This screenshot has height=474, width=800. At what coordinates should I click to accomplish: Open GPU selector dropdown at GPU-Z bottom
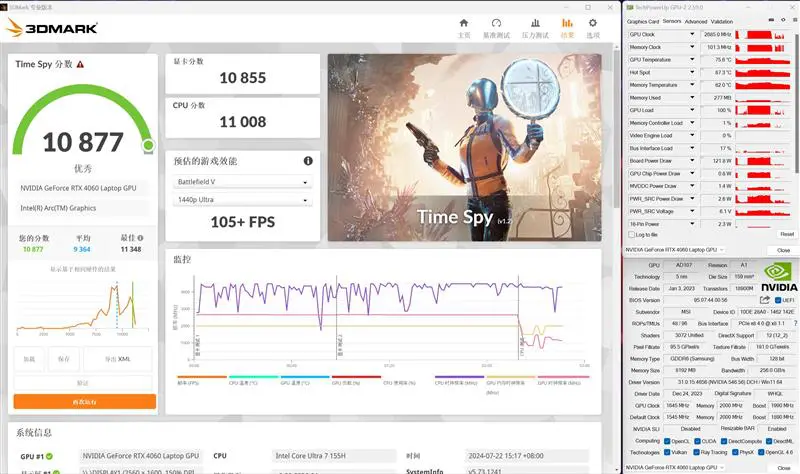coord(675,467)
